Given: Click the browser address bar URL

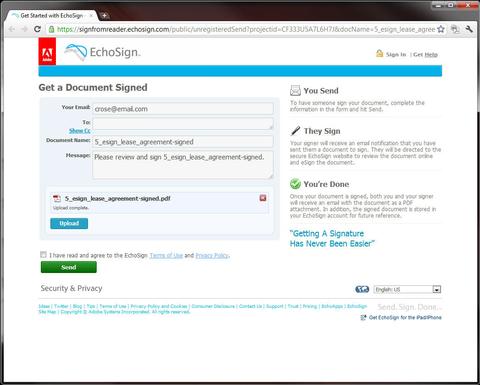Looking at the screenshot, I should coord(246,29).
